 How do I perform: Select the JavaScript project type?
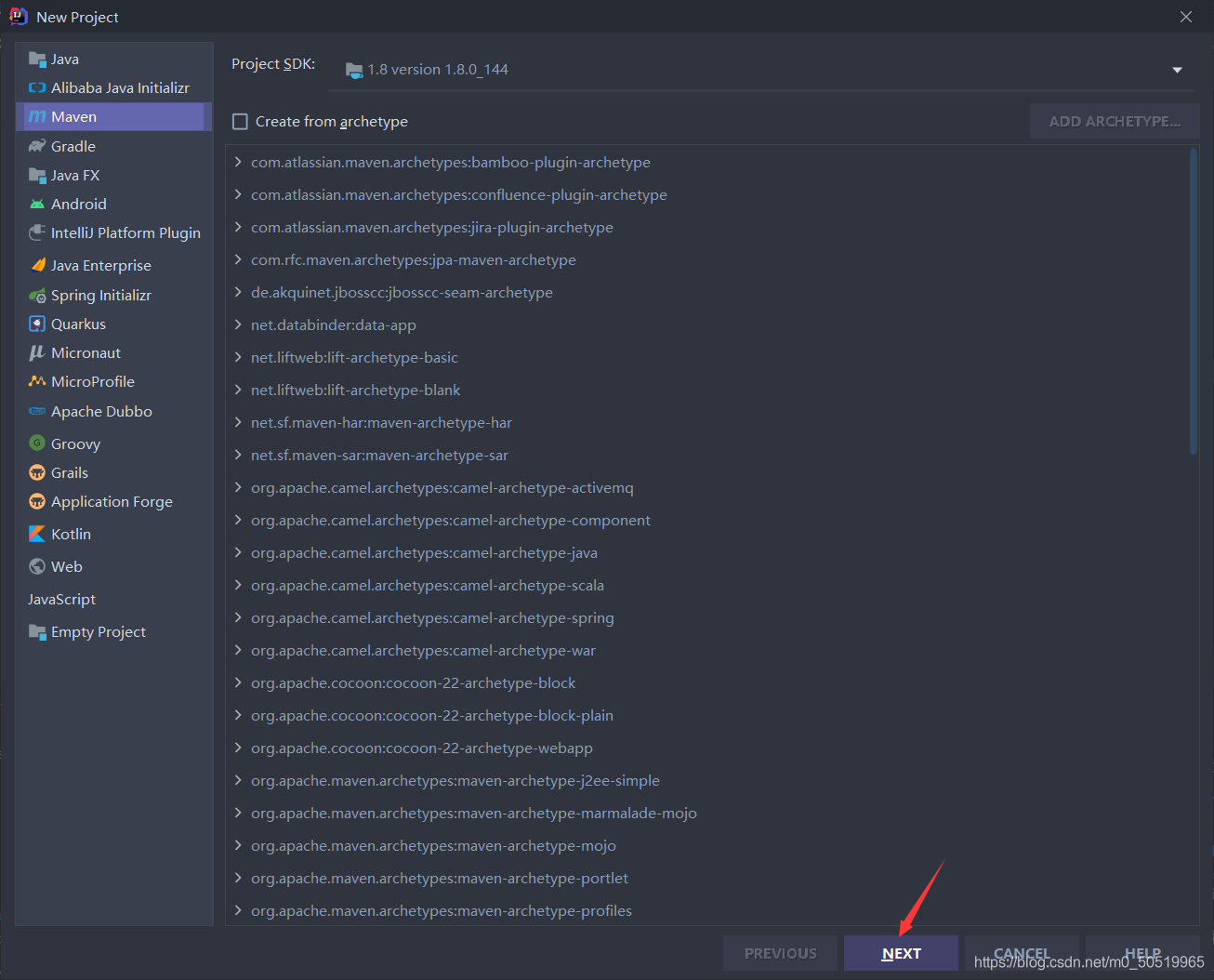point(61,600)
